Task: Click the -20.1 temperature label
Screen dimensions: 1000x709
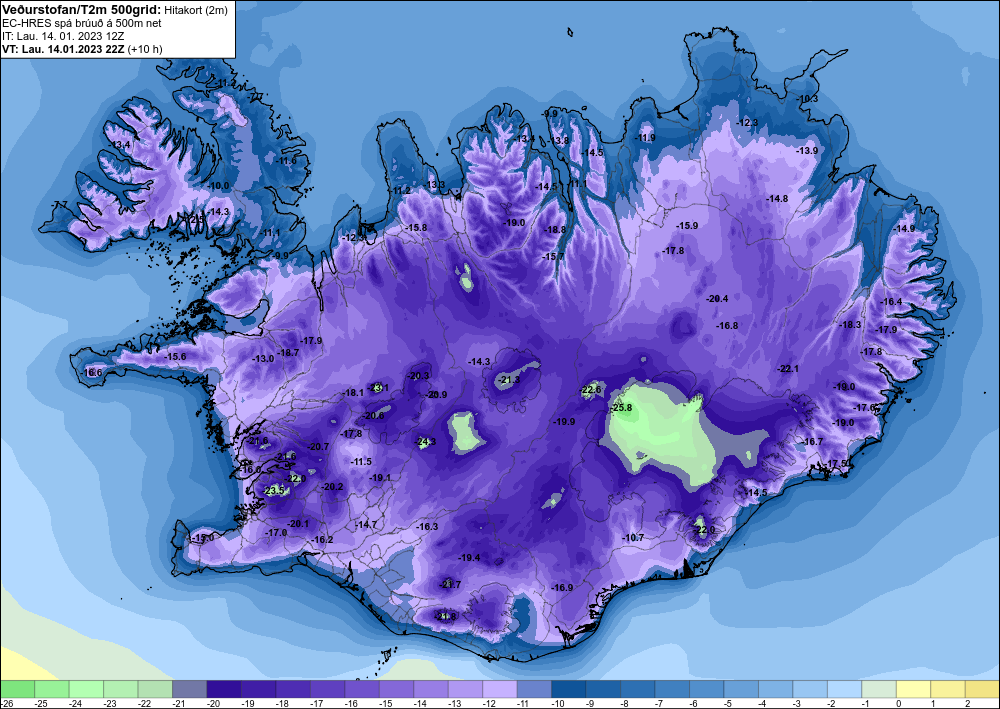Action: (298, 523)
